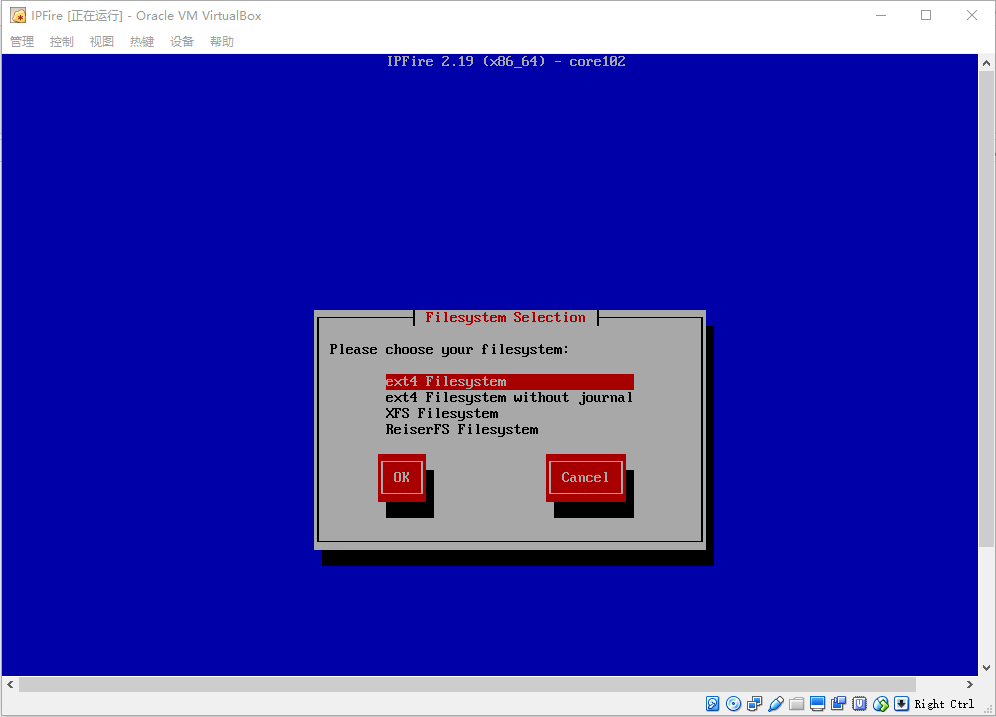
Task: Click vertical scrollbar down arrow
Action: click(x=986, y=667)
